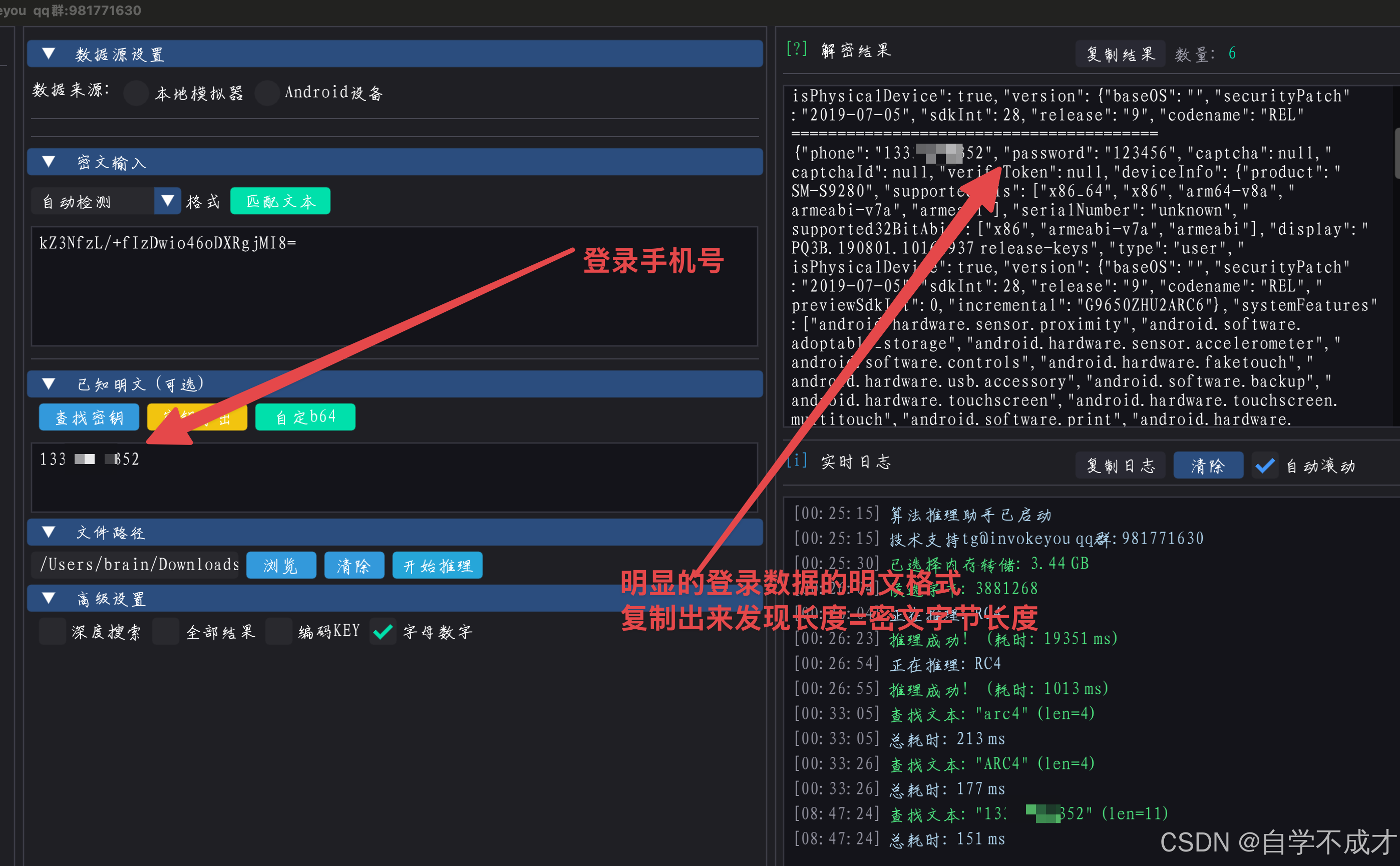Enable the 深度搜索 checkbox
The image size is (1400, 866).
53,632
